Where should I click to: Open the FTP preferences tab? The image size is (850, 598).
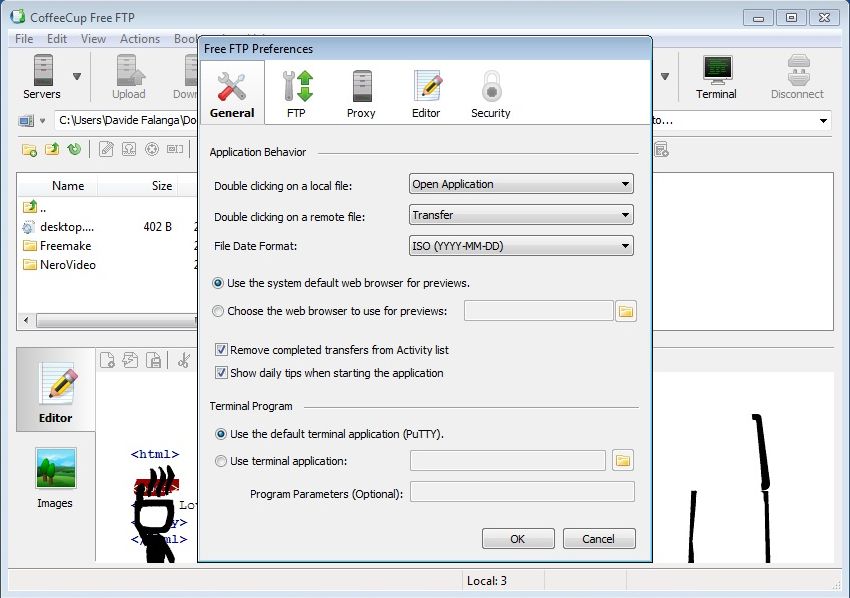coord(296,94)
